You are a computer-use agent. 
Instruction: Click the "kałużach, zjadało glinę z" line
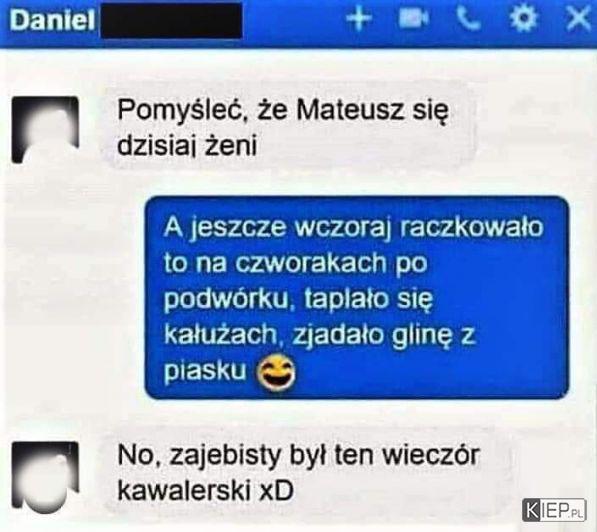coord(320,335)
